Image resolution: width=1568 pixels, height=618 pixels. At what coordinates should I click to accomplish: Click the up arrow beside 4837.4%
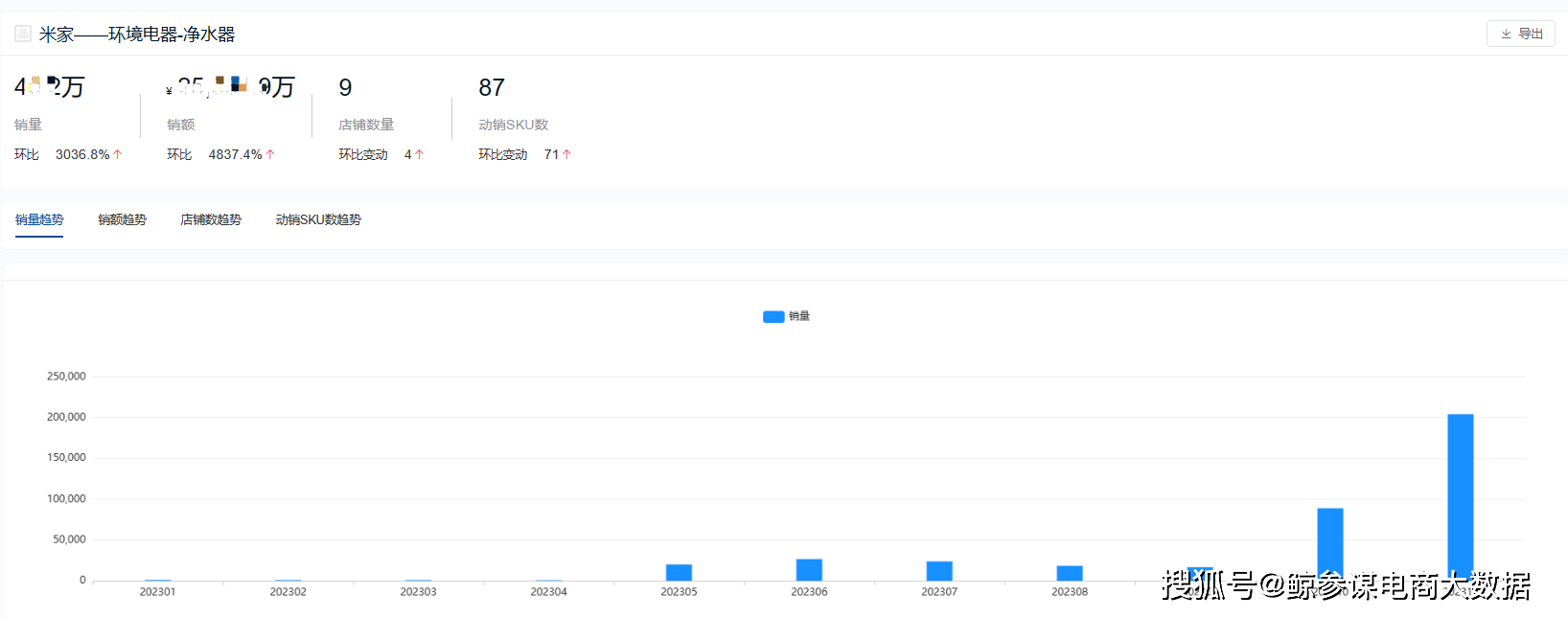pyautogui.click(x=270, y=154)
